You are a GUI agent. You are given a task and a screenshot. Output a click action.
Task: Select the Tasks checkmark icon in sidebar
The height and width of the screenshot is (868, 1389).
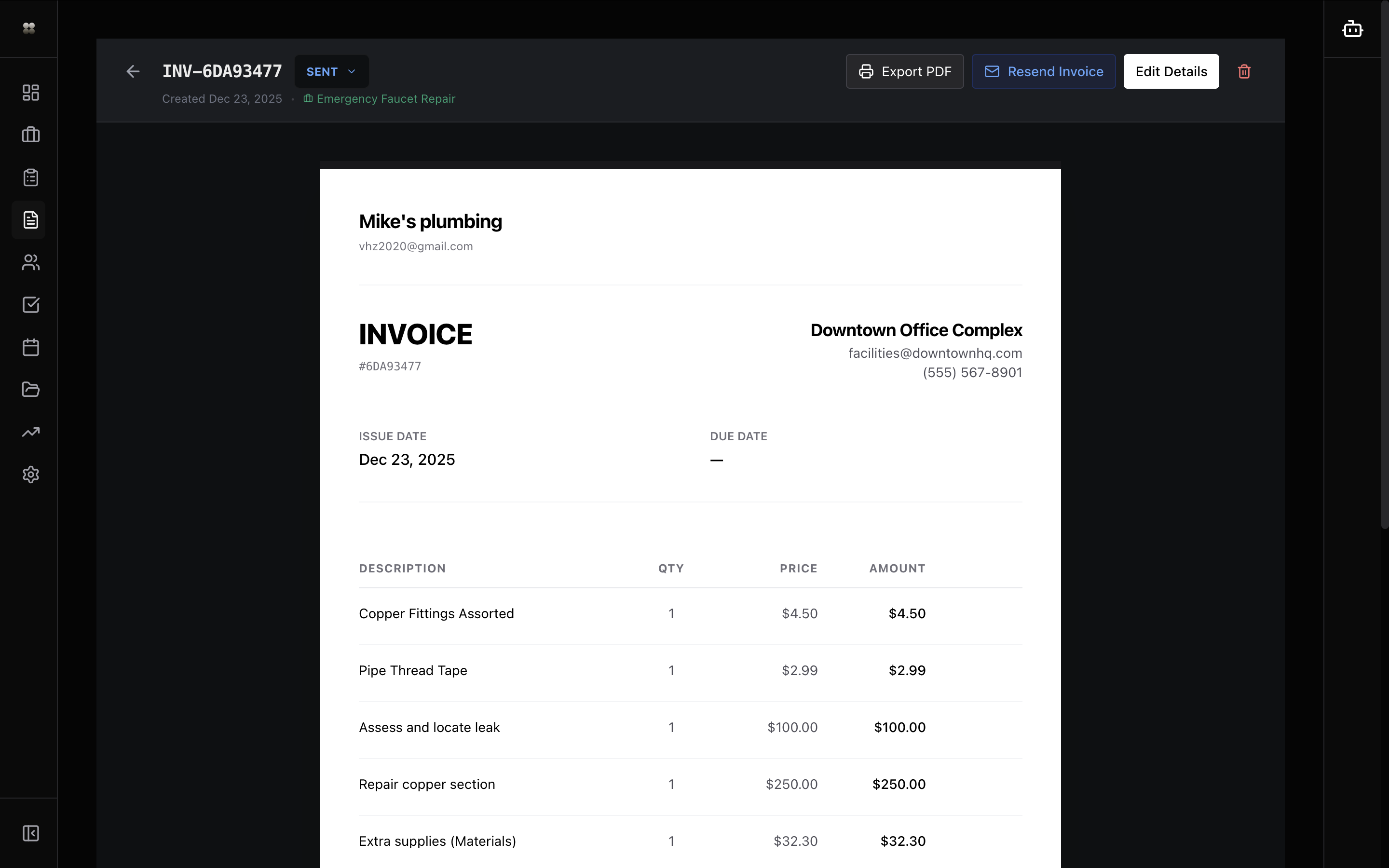pos(30,305)
